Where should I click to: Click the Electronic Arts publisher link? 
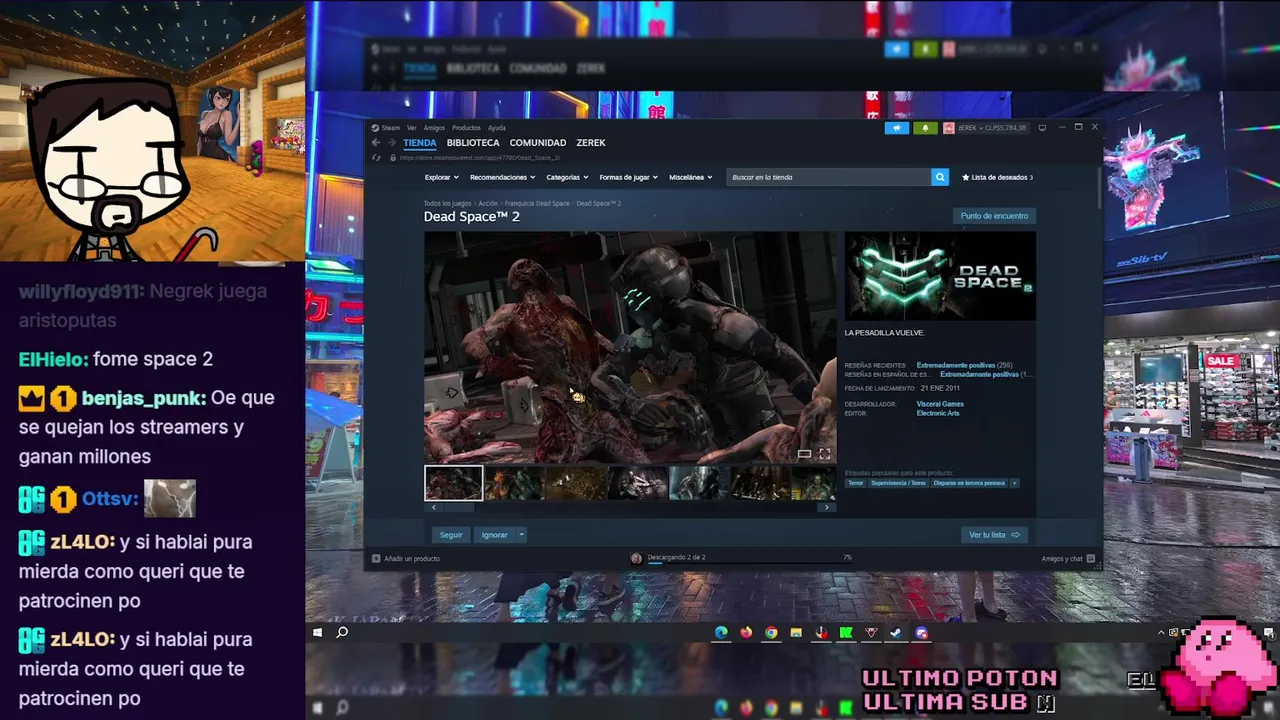(938, 413)
